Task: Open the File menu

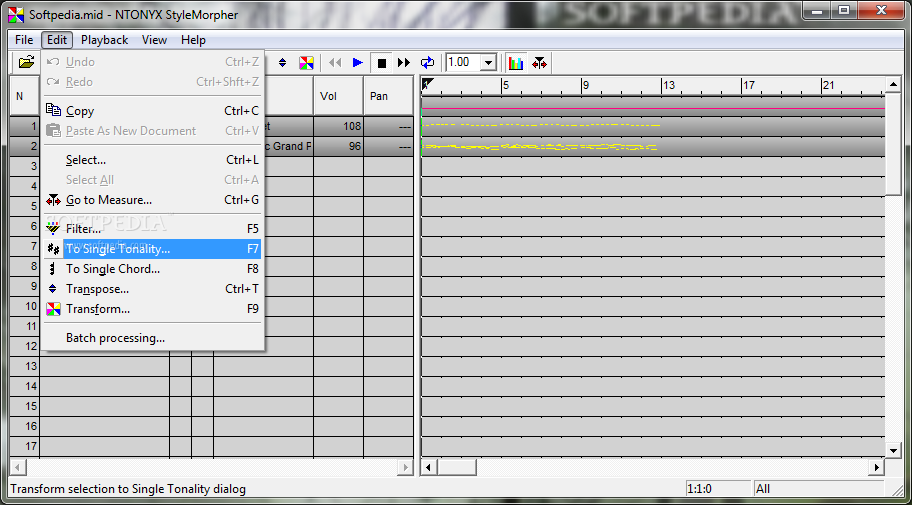Action: tap(24, 40)
